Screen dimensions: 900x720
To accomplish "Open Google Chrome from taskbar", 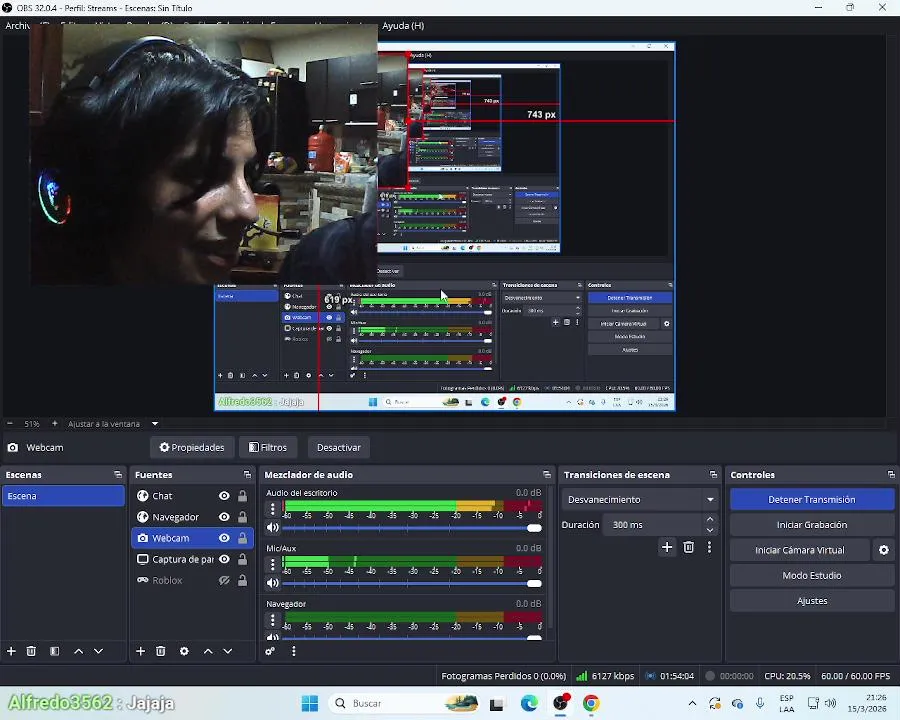I will tap(591, 703).
